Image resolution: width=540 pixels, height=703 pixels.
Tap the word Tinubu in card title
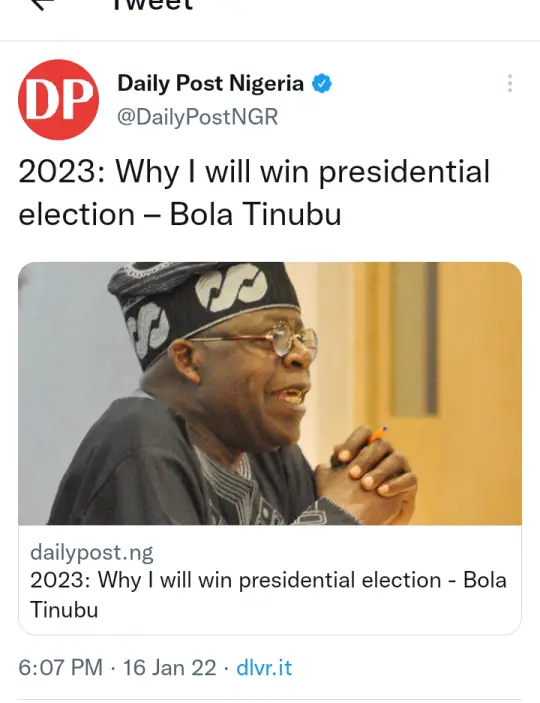[x=64, y=610]
